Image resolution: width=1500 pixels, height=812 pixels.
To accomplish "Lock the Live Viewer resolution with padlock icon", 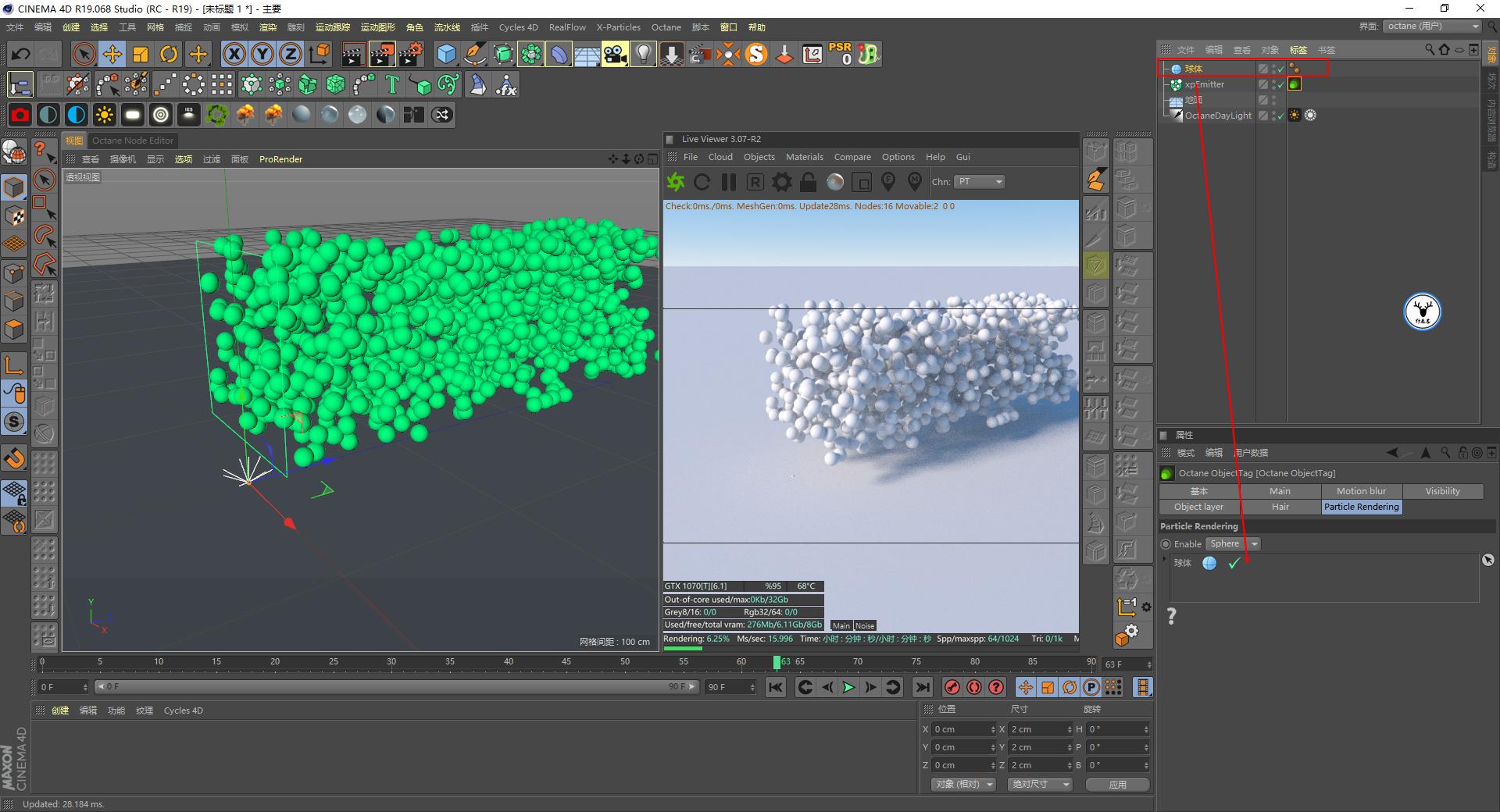I will tap(808, 182).
